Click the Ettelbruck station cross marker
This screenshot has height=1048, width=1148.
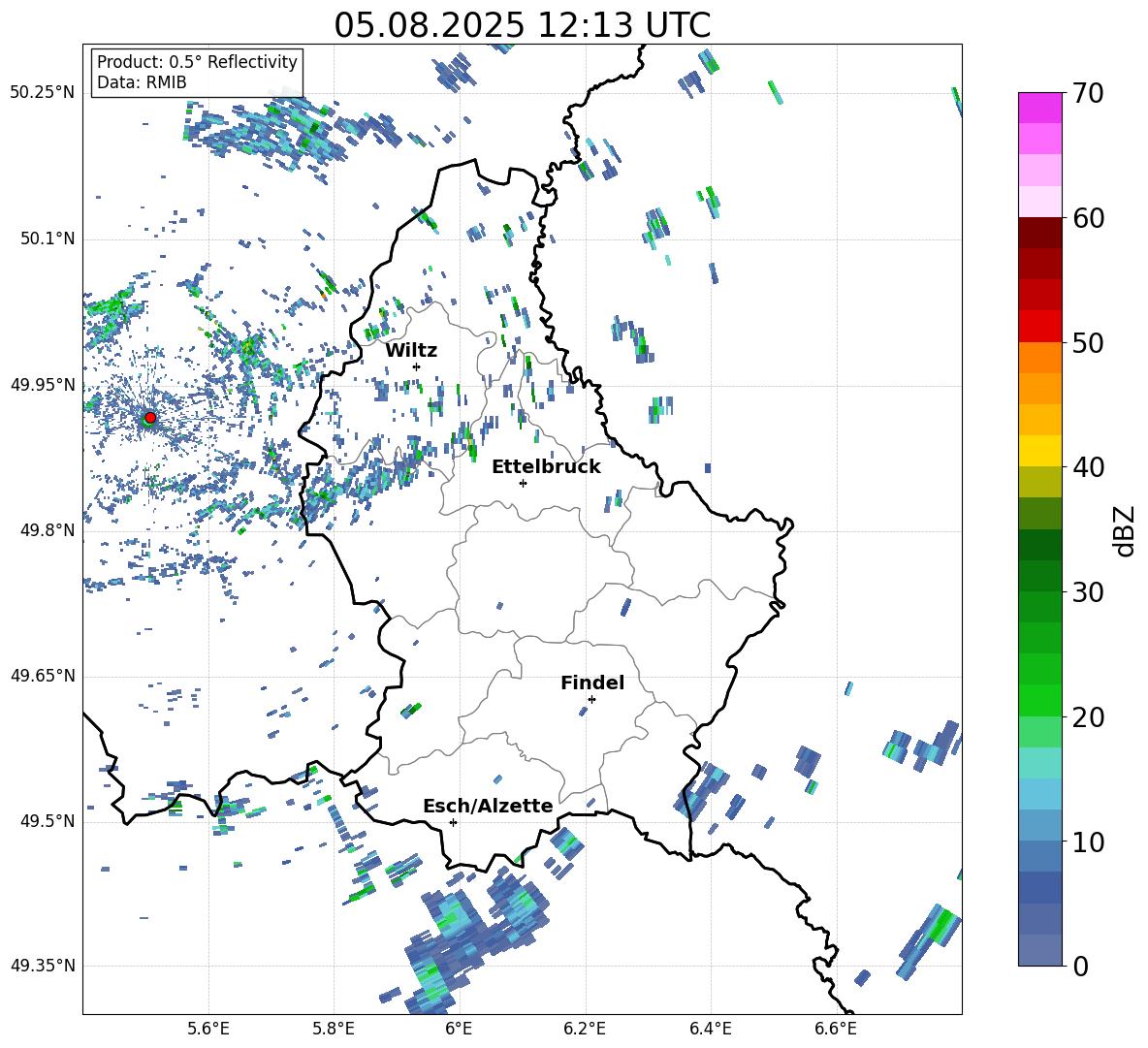pyautogui.click(x=523, y=483)
